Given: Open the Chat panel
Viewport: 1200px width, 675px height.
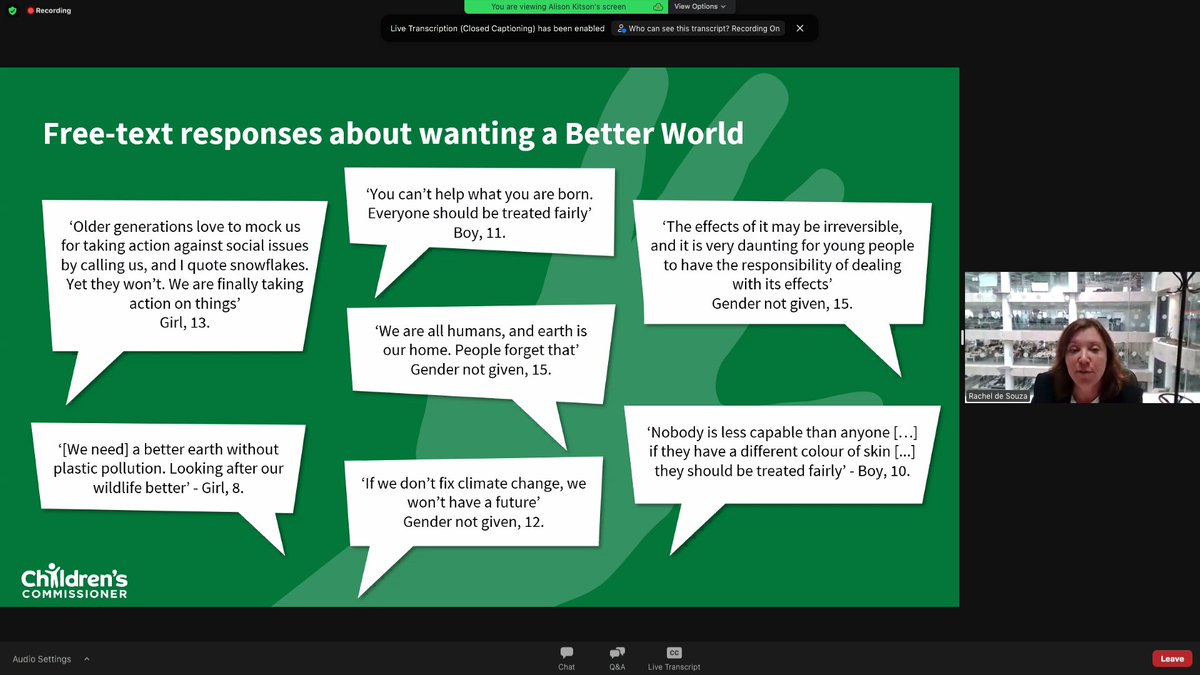Looking at the screenshot, I should point(566,657).
